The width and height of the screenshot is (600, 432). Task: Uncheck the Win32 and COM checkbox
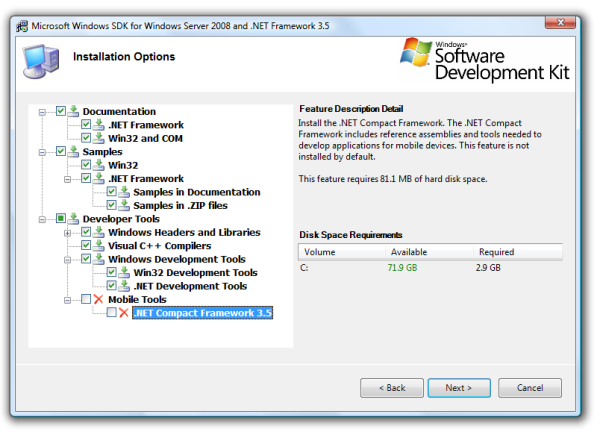[86, 138]
